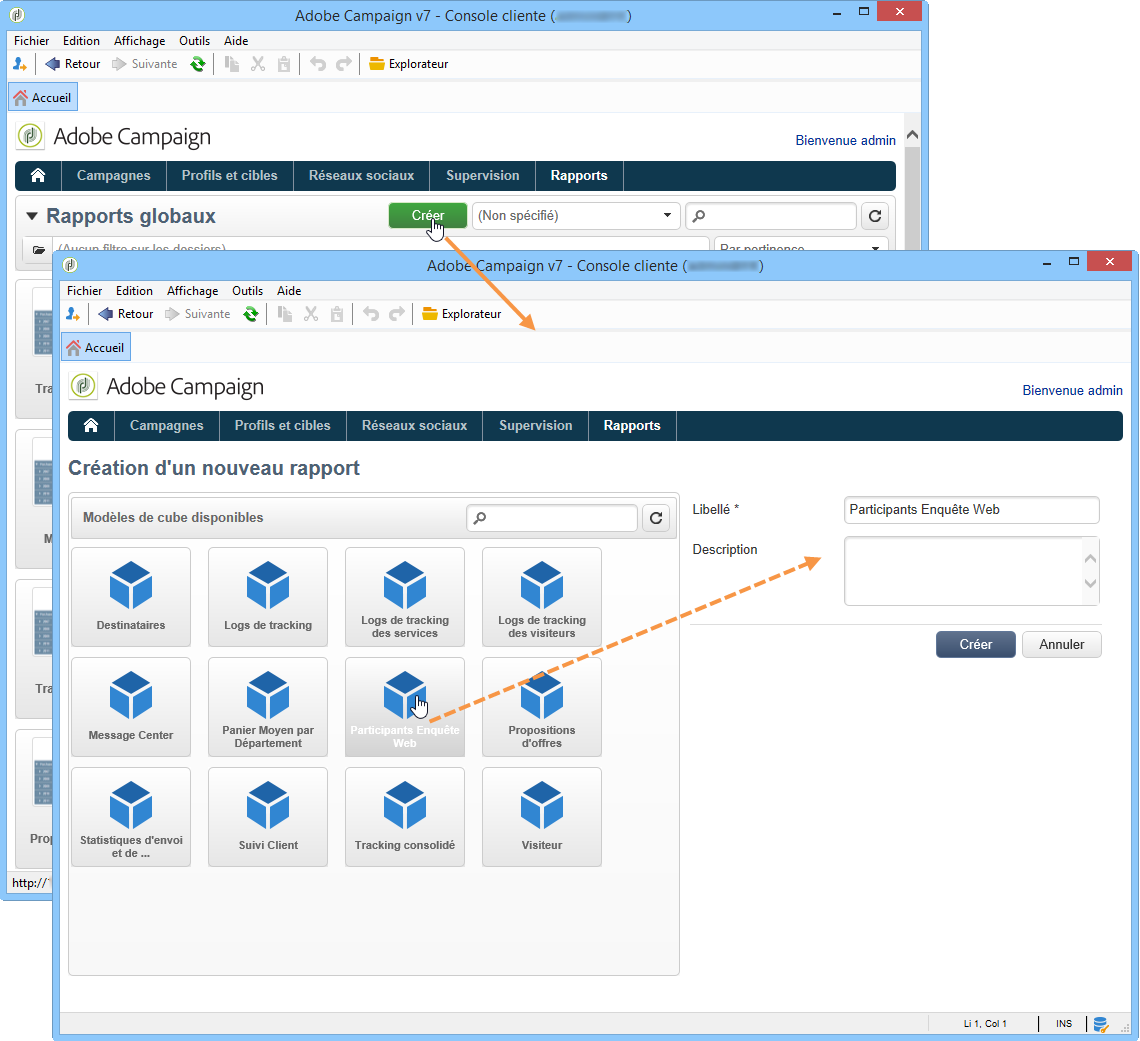Open Fichier menu in back window
The image size is (1140, 1041).
pos(31,41)
